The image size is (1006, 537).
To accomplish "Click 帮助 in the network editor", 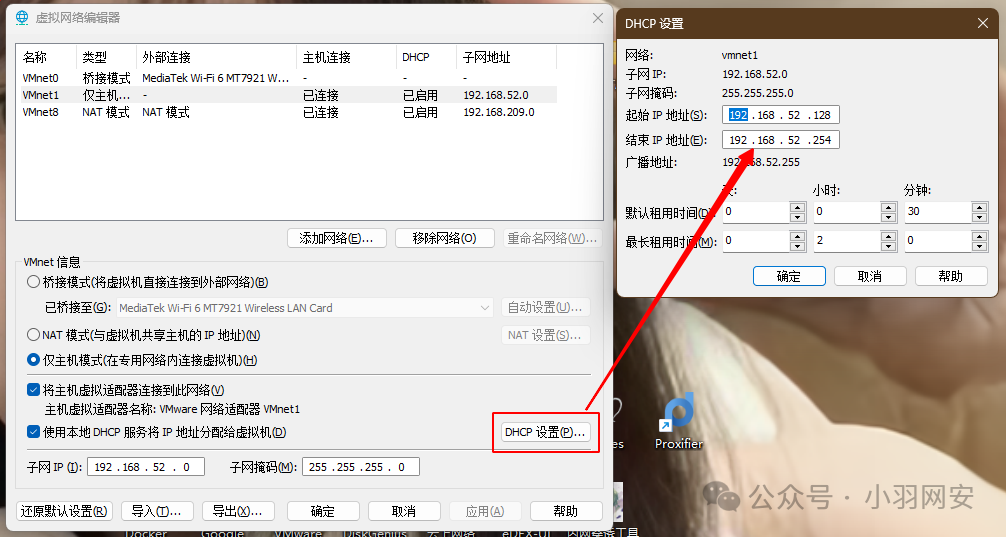I will tap(566, 511).
